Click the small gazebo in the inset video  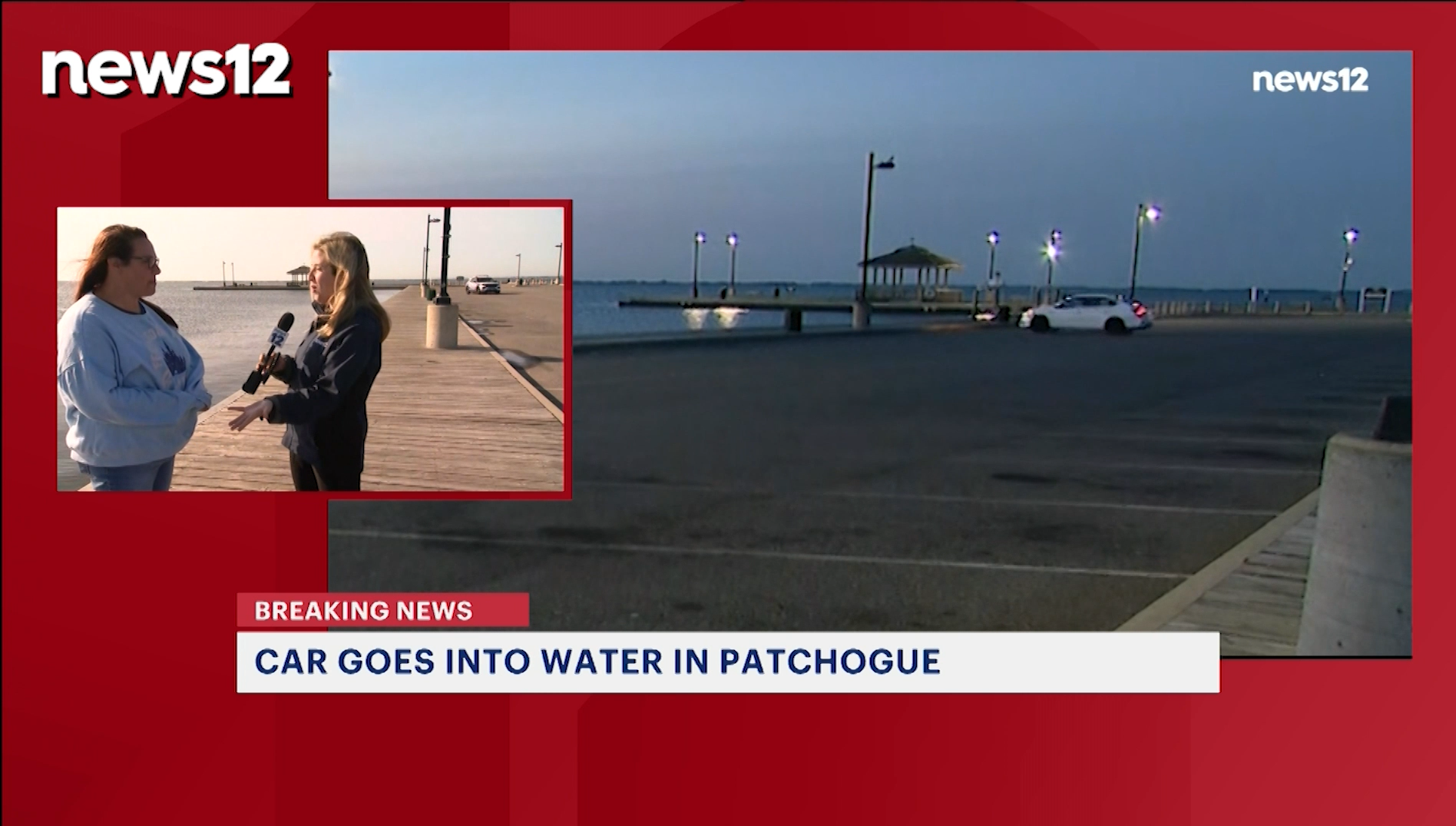click(x=298, y=275)
